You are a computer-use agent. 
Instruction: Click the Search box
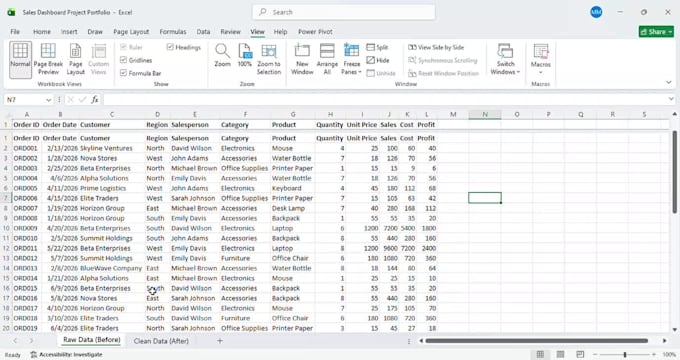[x=343, y=12]
